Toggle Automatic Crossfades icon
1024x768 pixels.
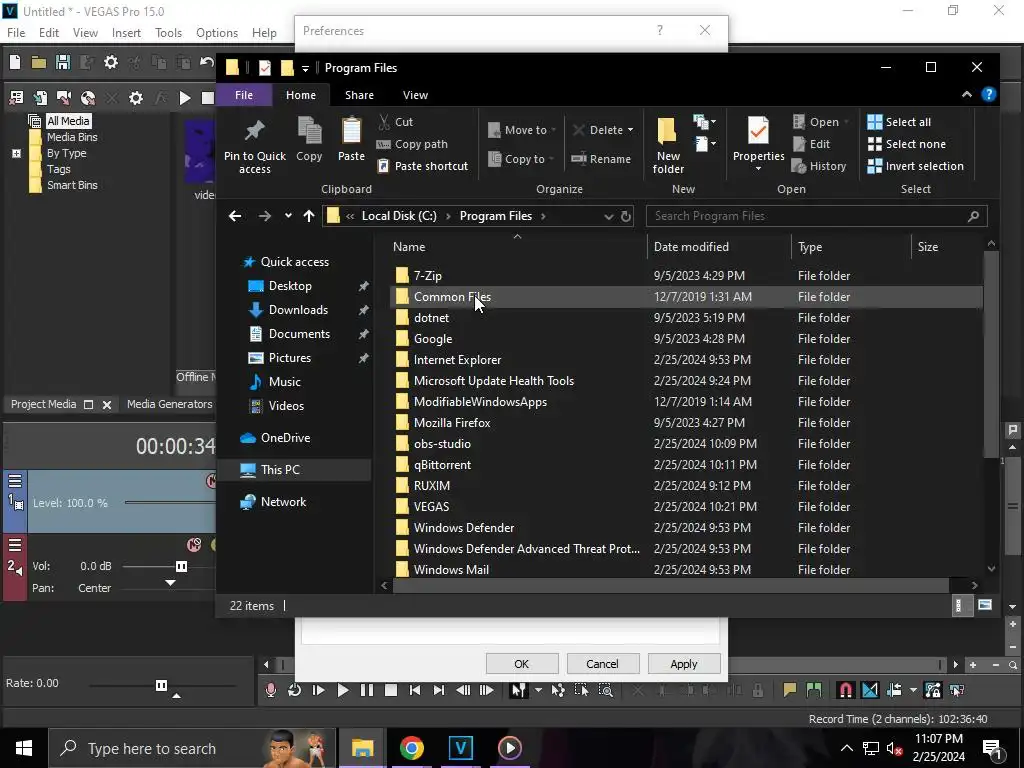(870, 690)
